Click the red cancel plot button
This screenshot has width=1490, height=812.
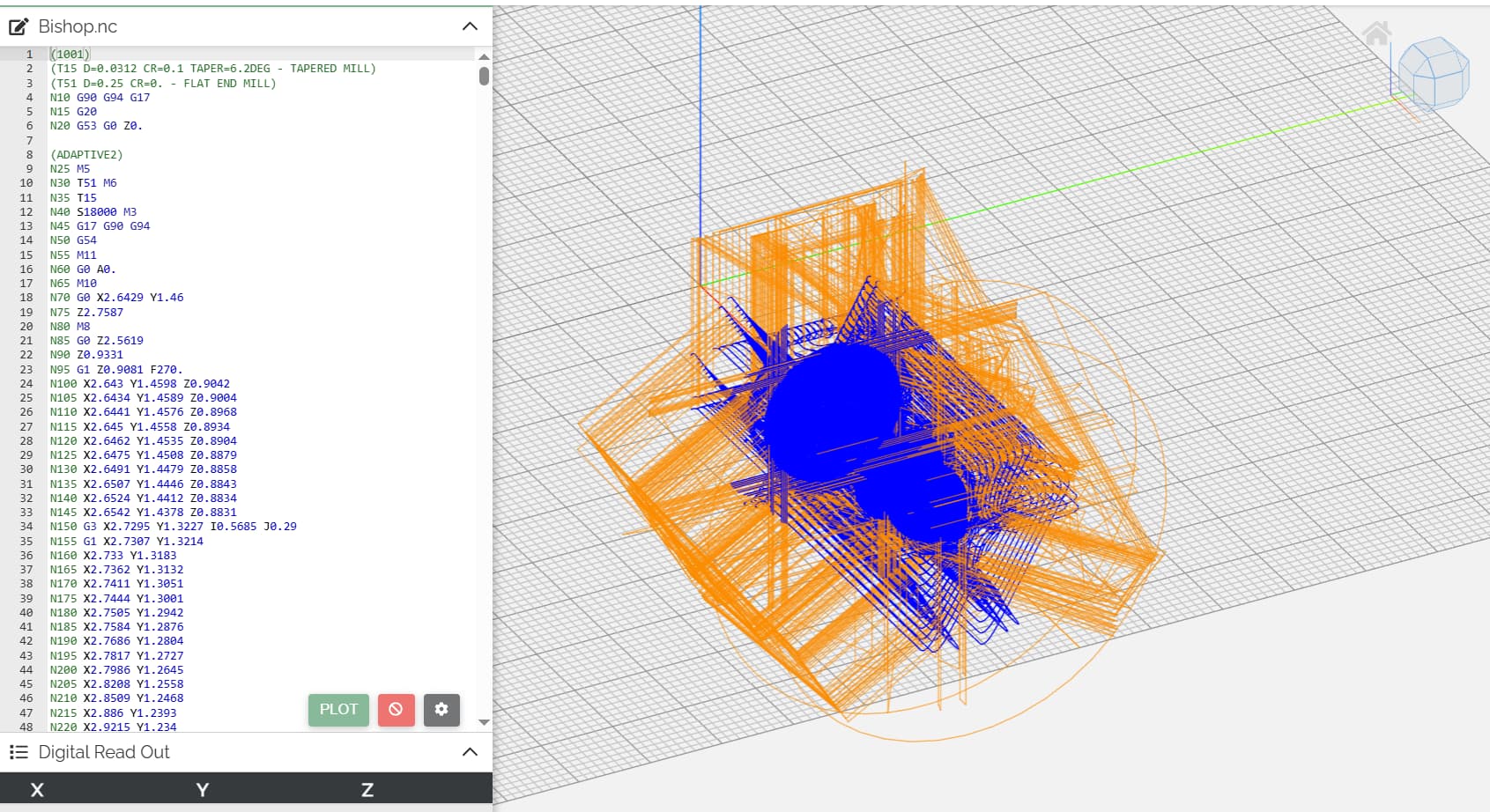click(x=396, y=709)
